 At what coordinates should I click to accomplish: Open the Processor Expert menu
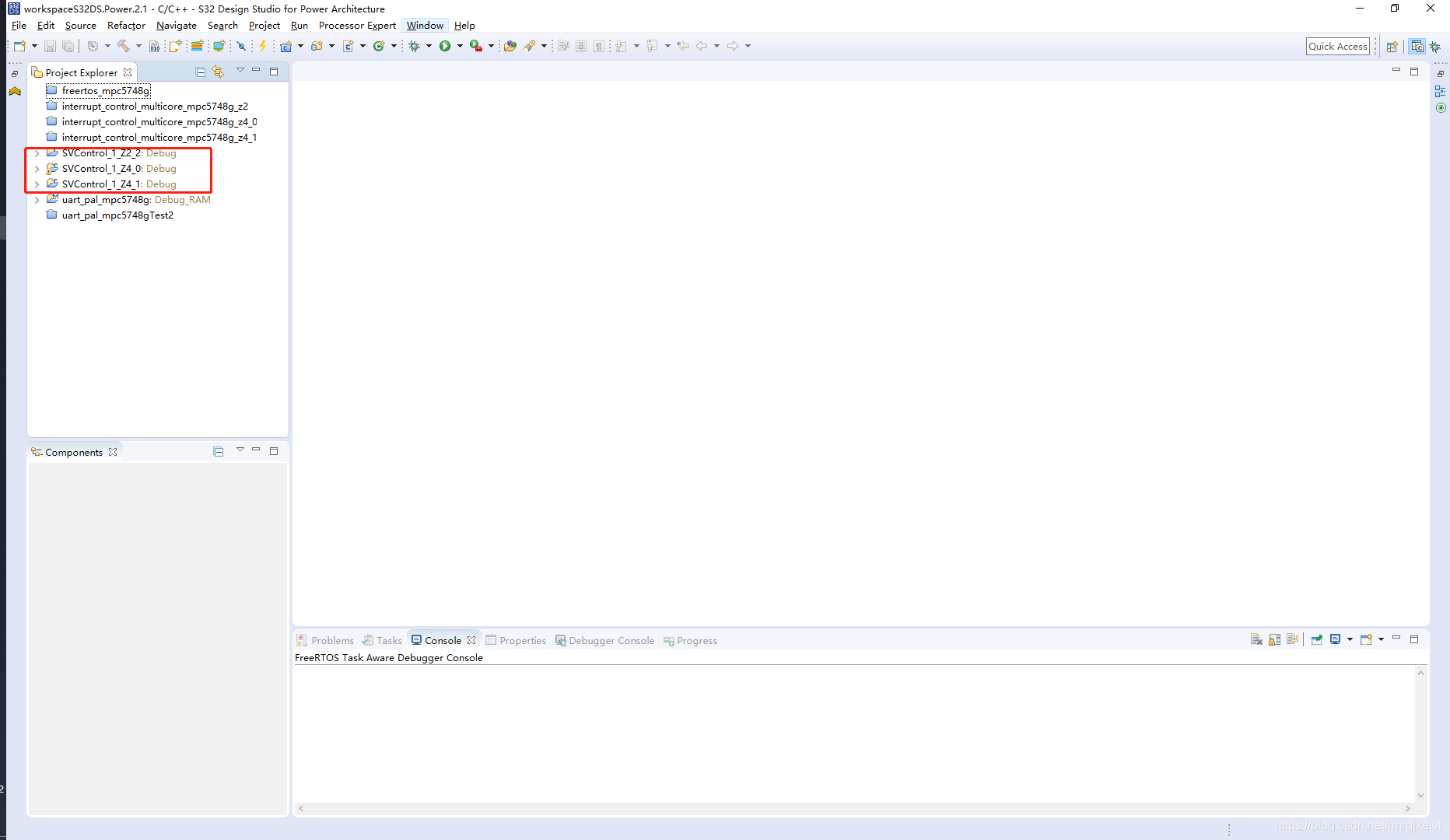(357, 26)
